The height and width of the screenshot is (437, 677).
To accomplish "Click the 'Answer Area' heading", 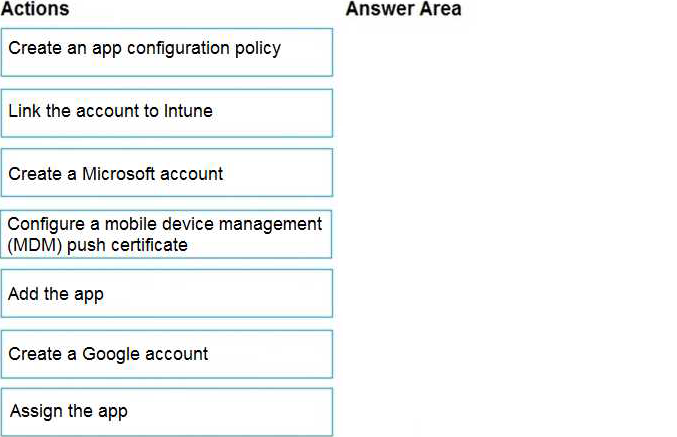I will pos(403,9).
